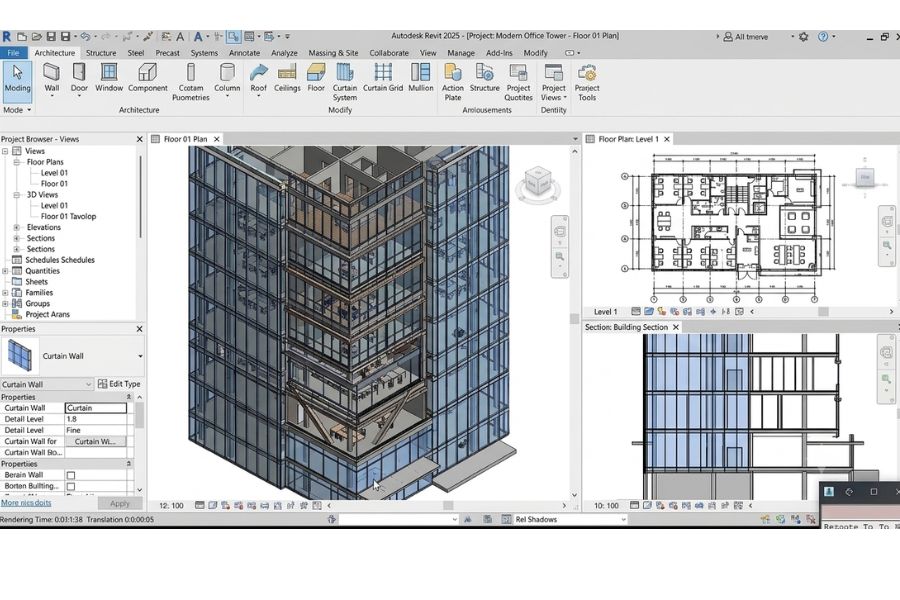Click the Curtain Wall type thumbnail

pyautogui.click(x=20, y=356)
